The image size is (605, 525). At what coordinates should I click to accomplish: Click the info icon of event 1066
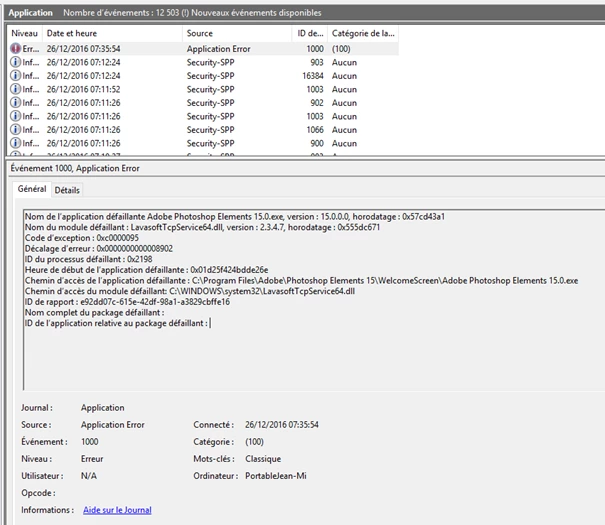coord(15,130)
